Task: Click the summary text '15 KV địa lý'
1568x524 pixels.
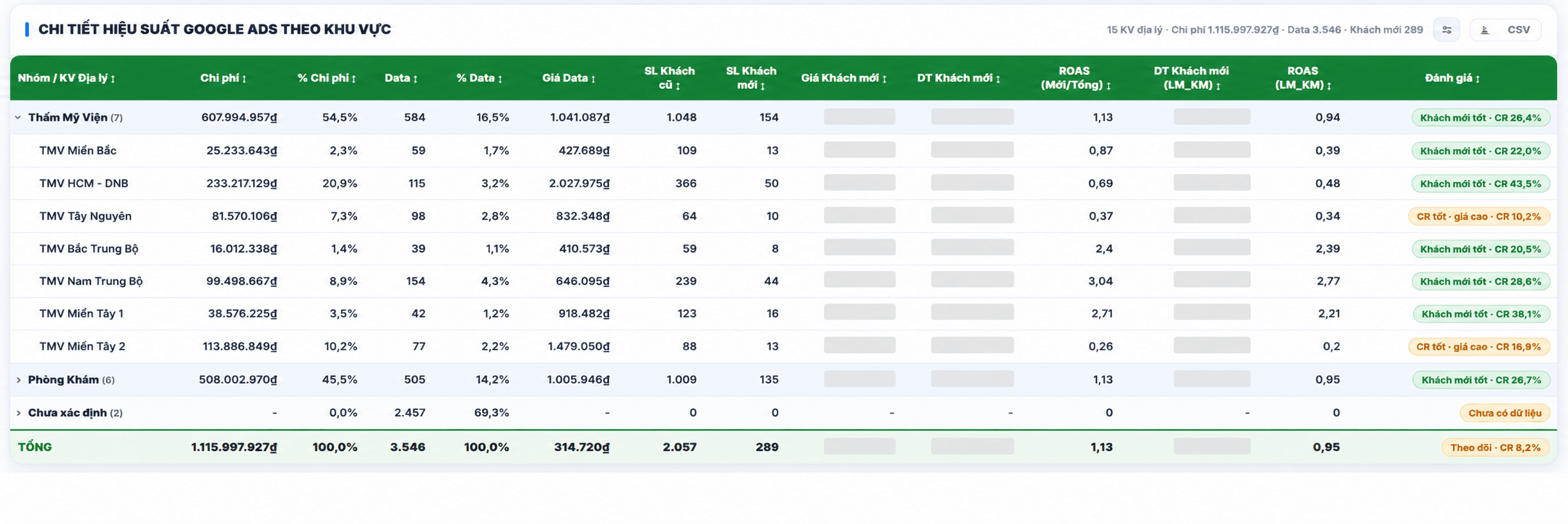Action: (x=1134, y=30)
